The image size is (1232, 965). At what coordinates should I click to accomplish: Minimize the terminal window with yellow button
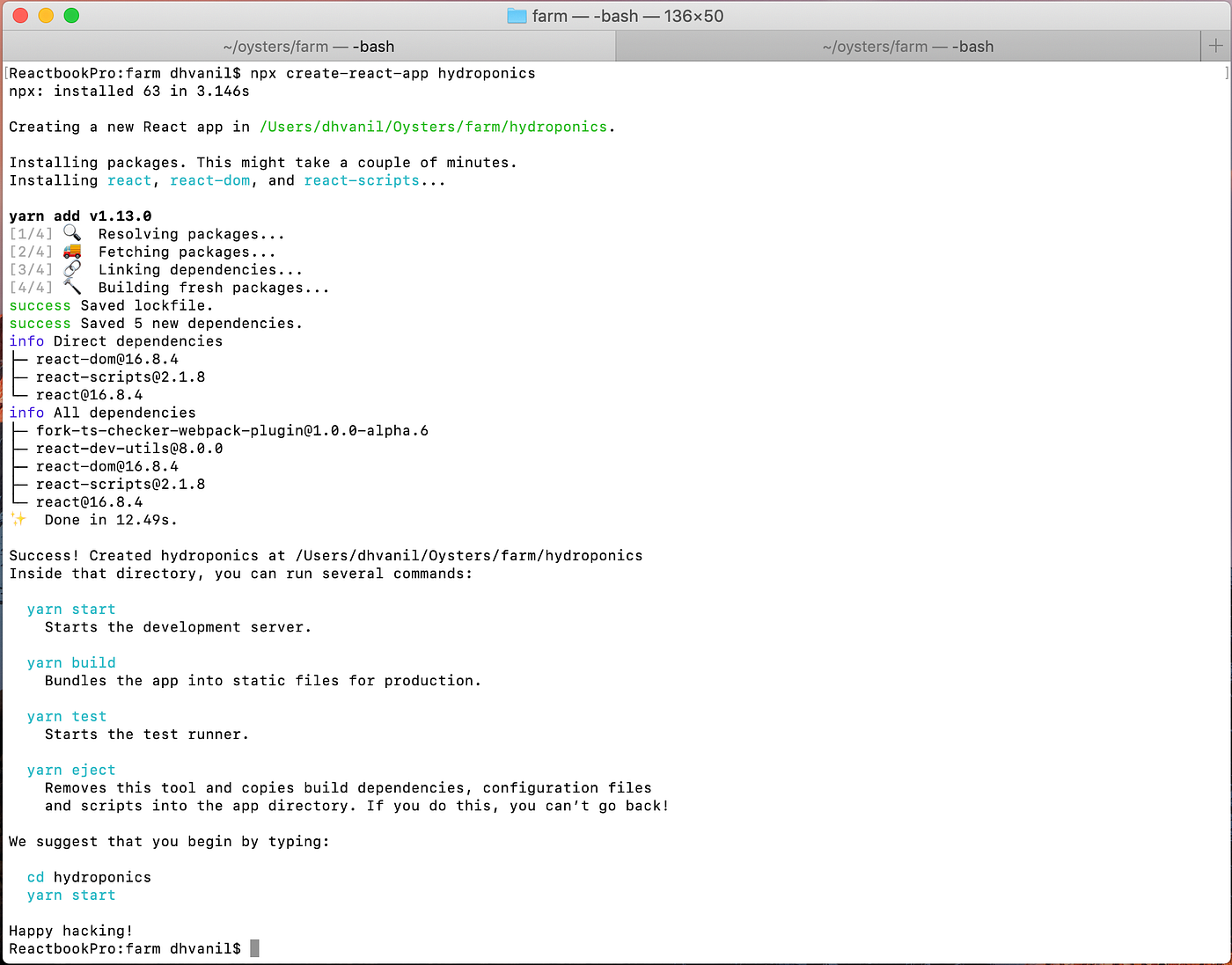(x=46, y=15)
